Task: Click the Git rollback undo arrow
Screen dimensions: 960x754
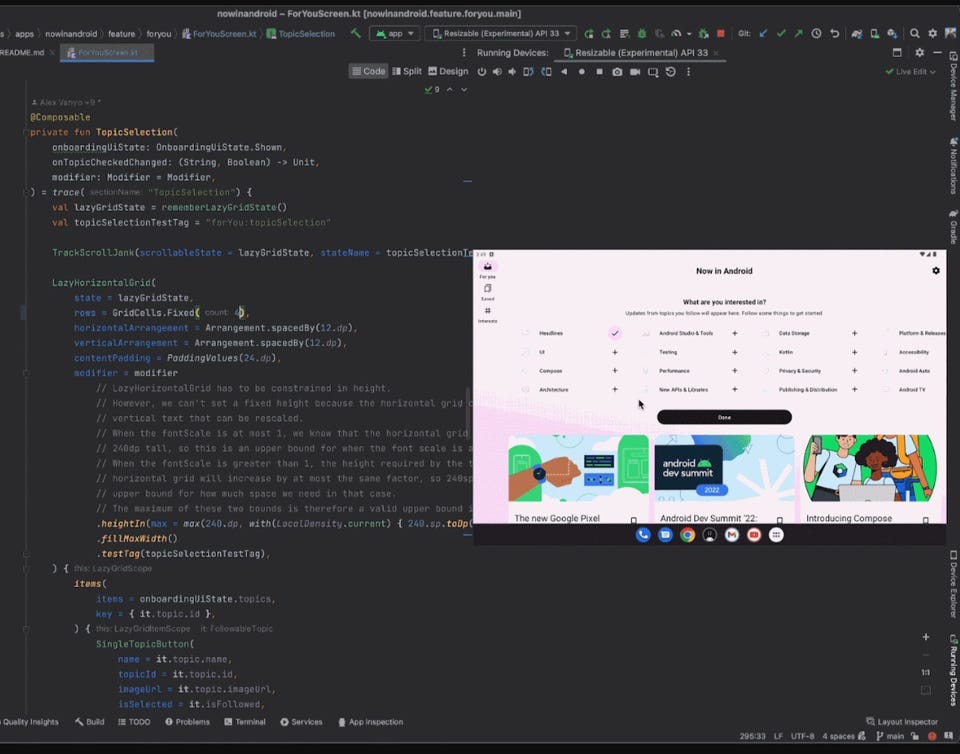Action: (x=834, y=34)
